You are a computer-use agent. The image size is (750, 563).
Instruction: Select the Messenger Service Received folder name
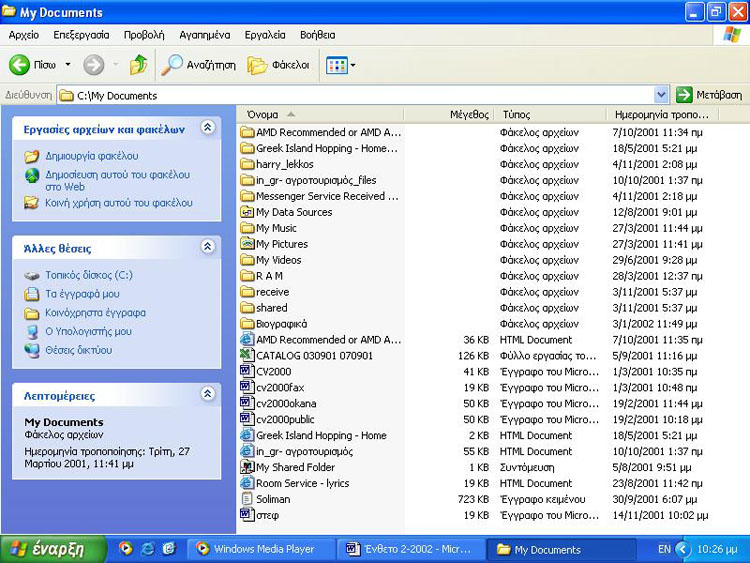click(x=327, y=196)
